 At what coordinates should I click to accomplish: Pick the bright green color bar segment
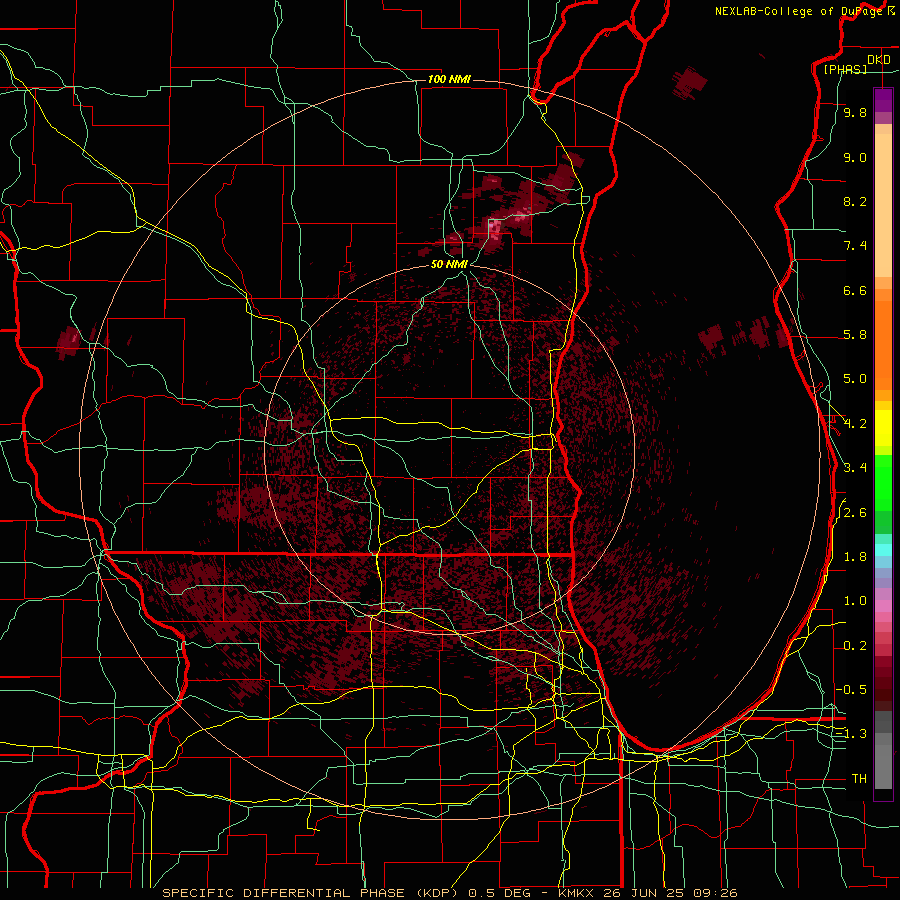coord(883,482)
